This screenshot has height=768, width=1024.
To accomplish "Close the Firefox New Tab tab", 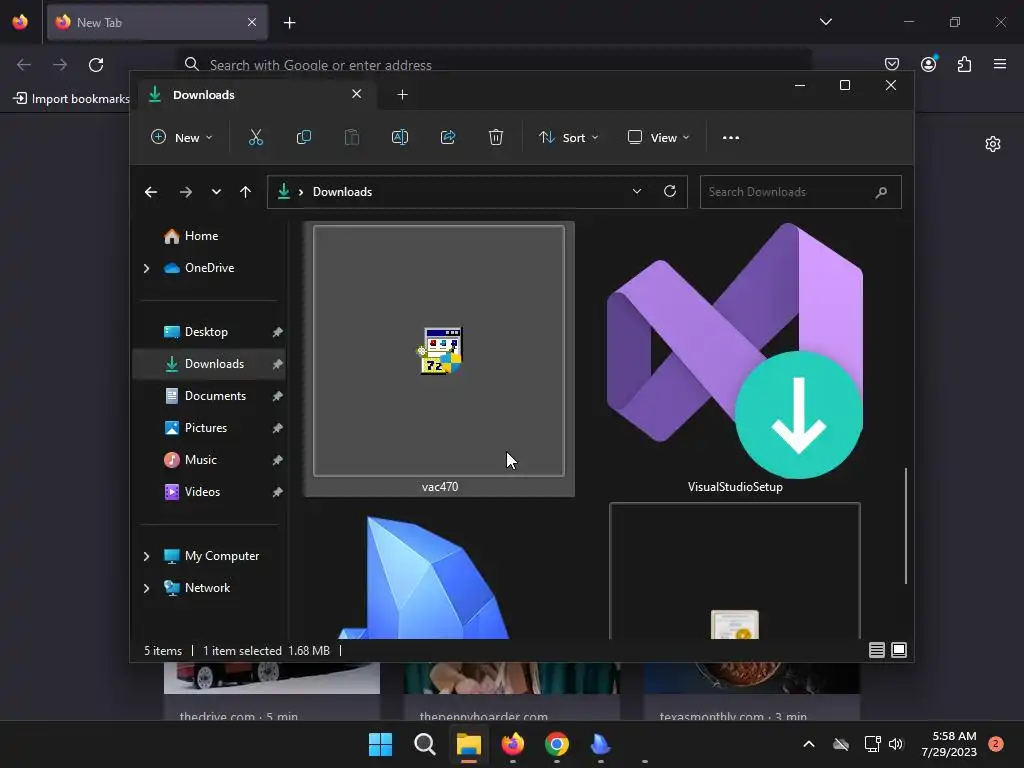I will click(252, 22).
